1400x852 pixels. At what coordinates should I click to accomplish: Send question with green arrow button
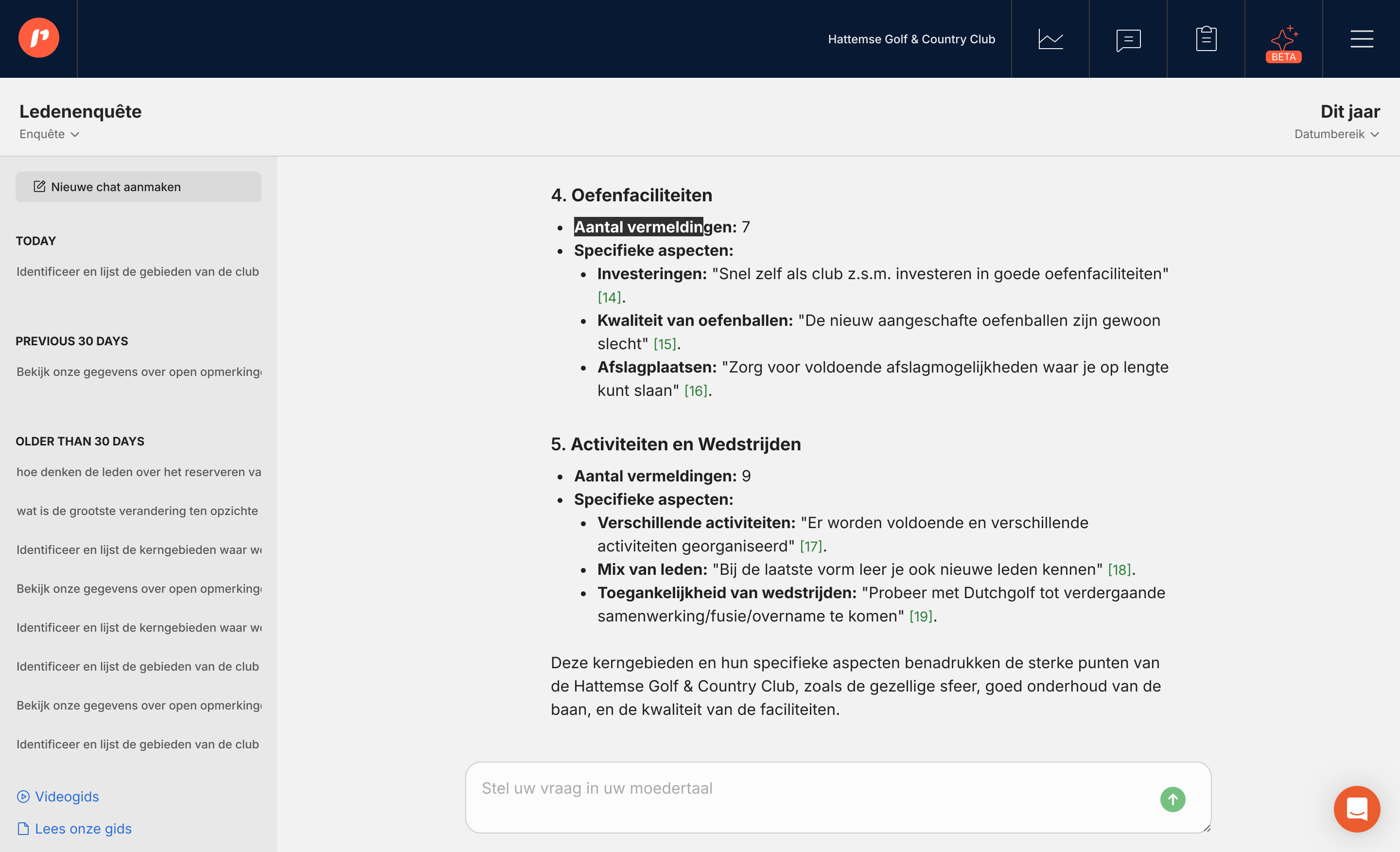(x=1172, y=799)
